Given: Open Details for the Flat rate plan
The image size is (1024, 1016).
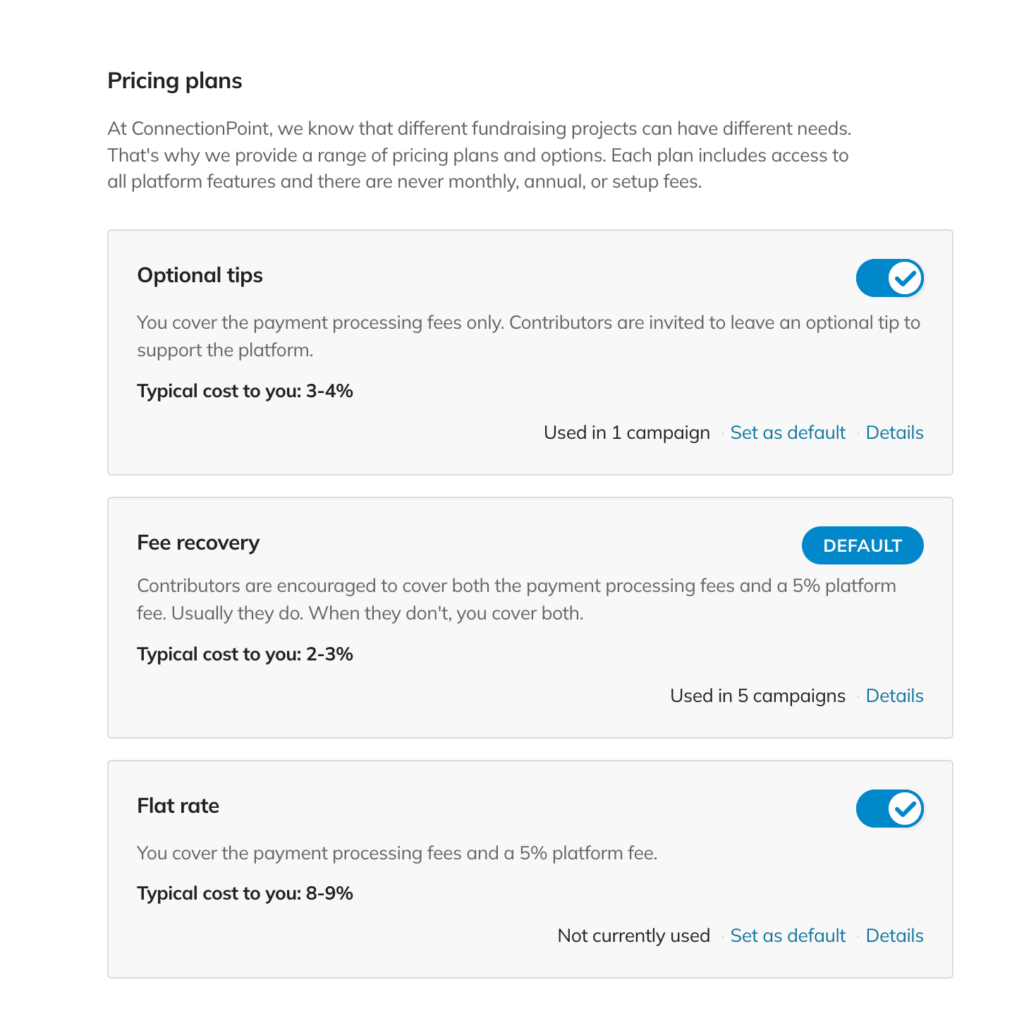Looking at the screenshot, I should (x=894, y=936).
